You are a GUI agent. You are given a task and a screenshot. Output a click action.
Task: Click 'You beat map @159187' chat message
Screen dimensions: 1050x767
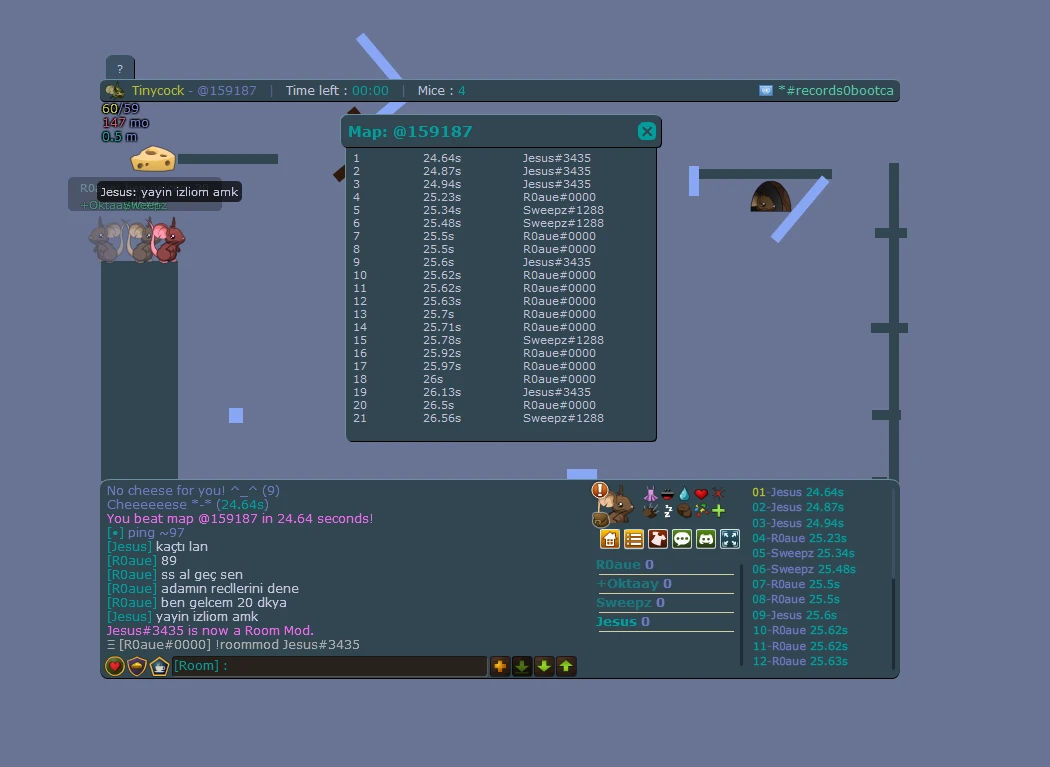click(240, 518)
